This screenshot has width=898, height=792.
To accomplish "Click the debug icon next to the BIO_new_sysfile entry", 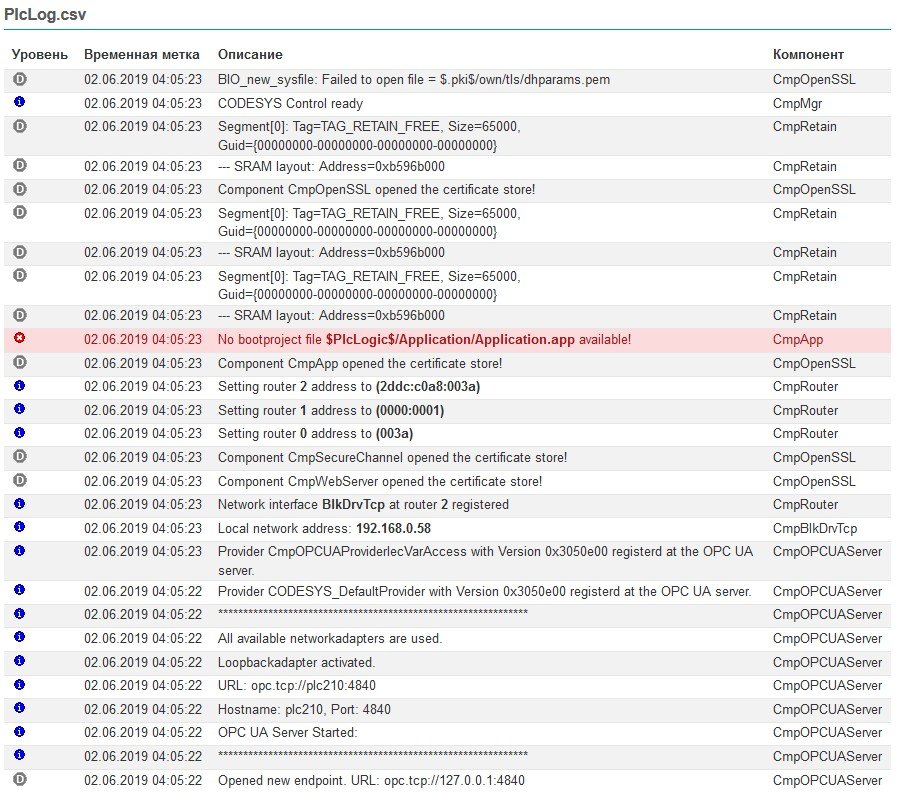I will 19,79.
